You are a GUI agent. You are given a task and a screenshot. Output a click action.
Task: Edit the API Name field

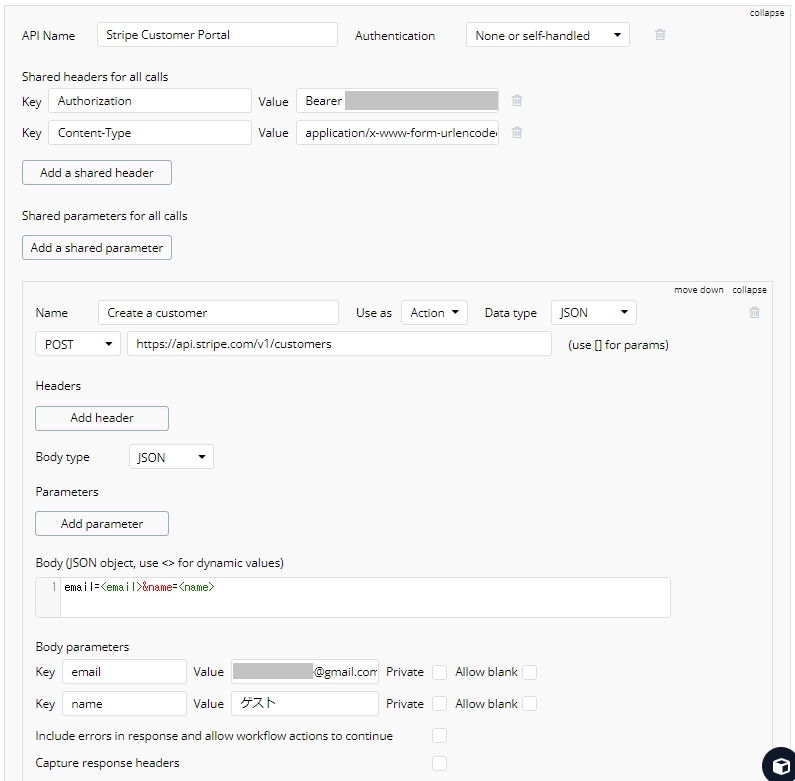tap(217, 35)
